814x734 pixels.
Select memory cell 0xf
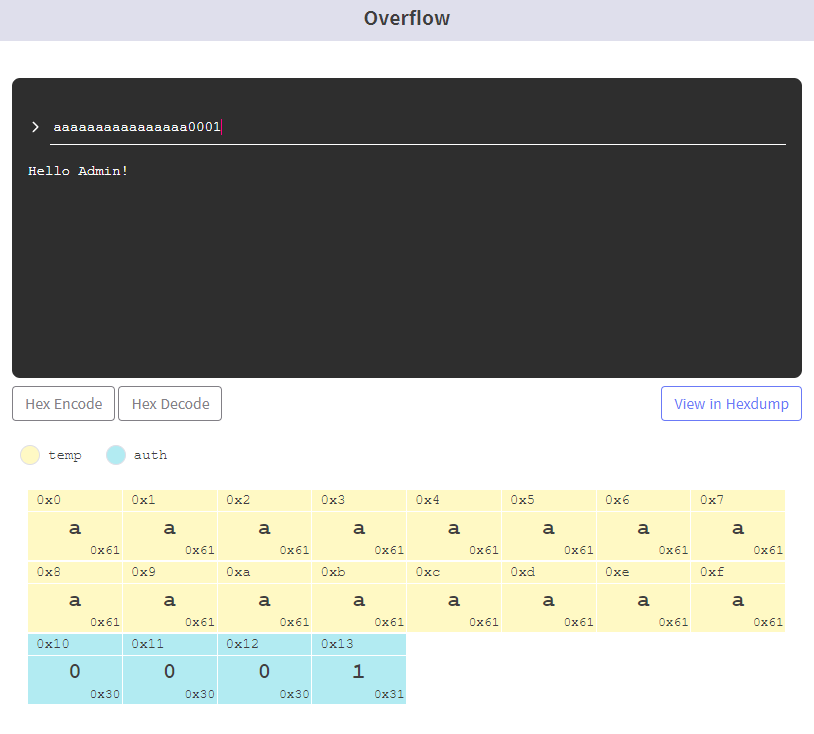[x=738, y=597]
